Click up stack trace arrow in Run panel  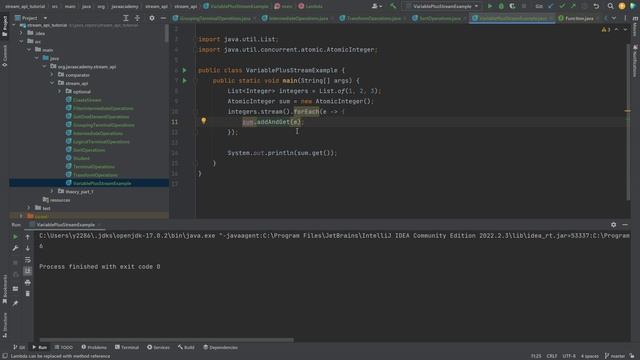coord(28,237)
